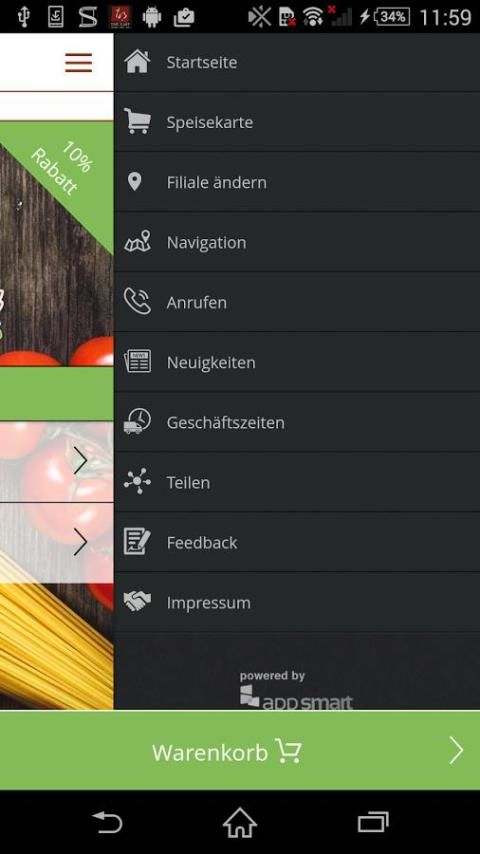Expand the first category chevron over tomatoes

81,461
